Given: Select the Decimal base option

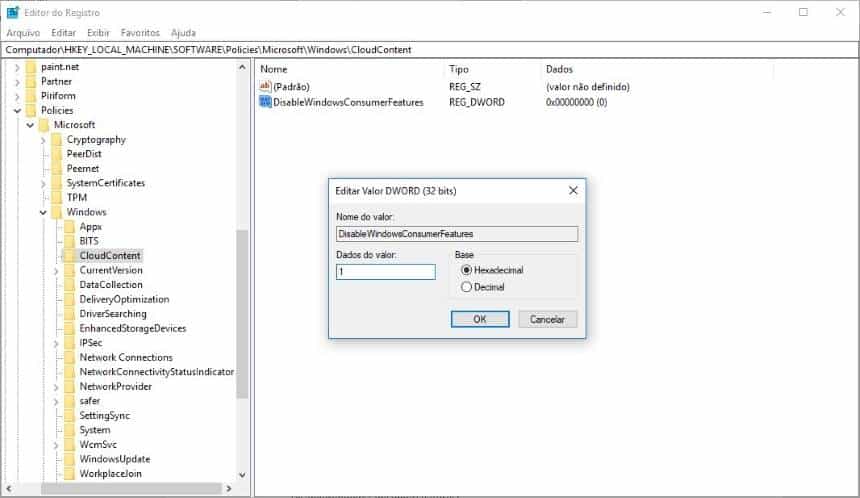Looking at the screenshot, I should (x=466, y=287).
